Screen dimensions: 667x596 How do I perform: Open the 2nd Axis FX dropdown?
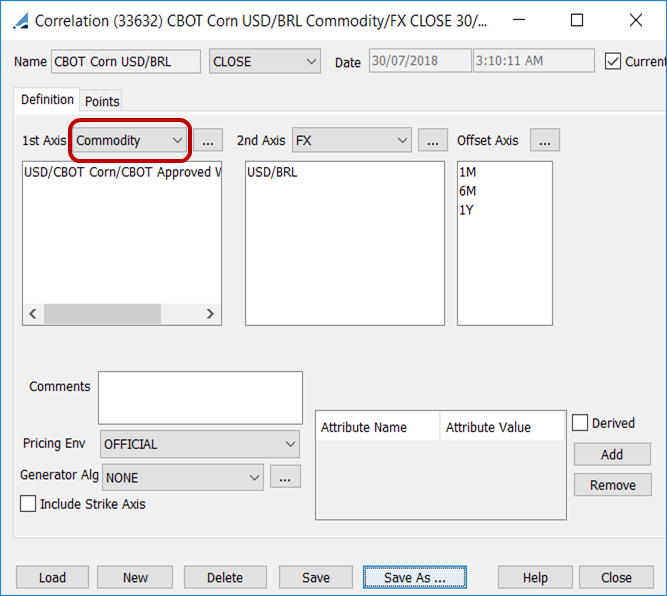point(352,140)
